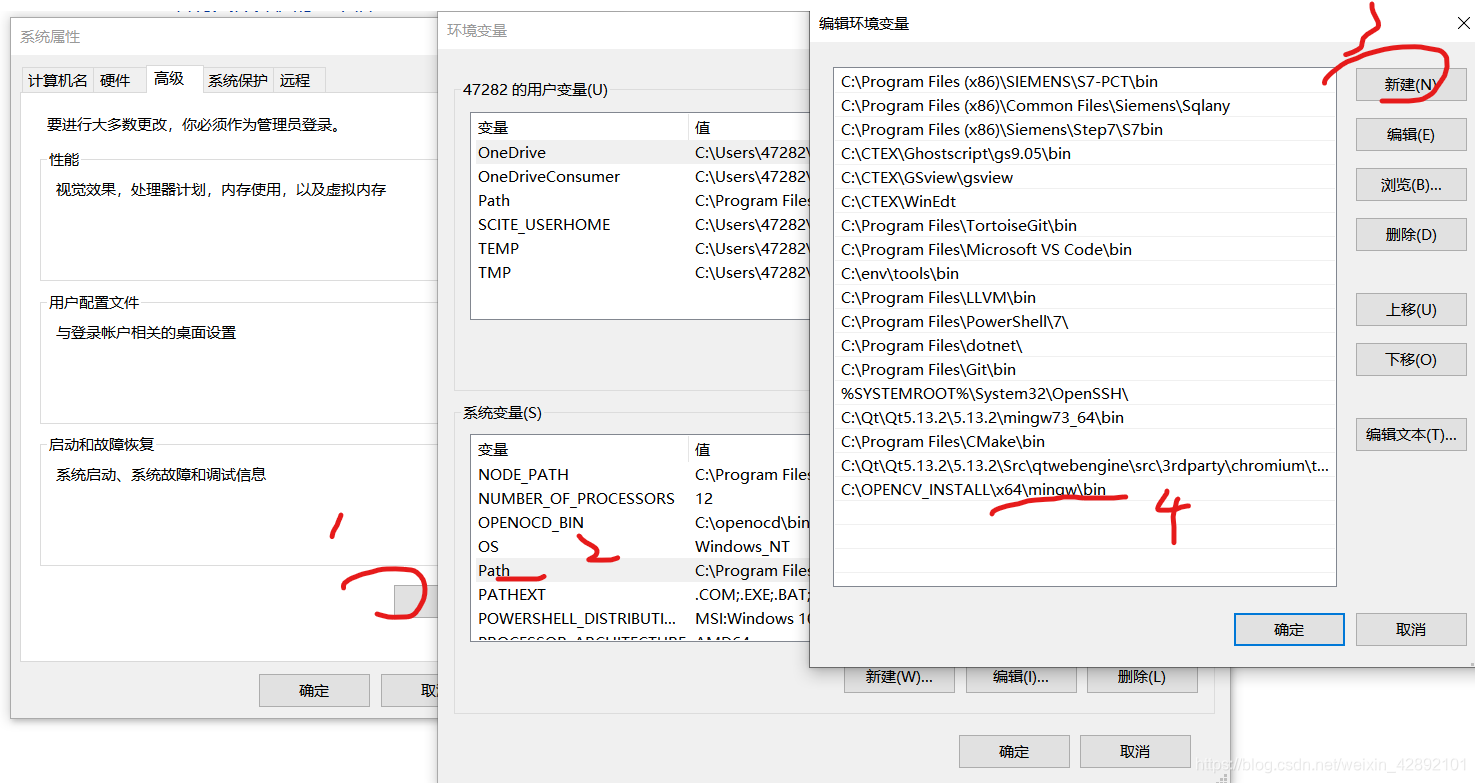Select OneDrive in user variables
1475x783 pixels.
pyautogui.click(x=640, y=153)
